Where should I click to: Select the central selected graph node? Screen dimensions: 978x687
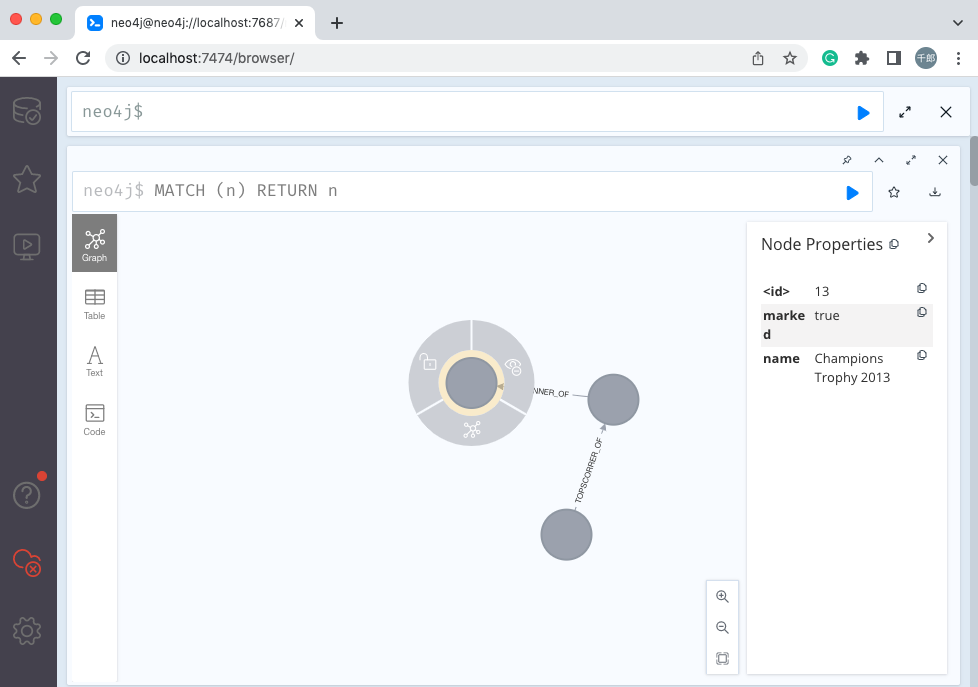point(472,383)
